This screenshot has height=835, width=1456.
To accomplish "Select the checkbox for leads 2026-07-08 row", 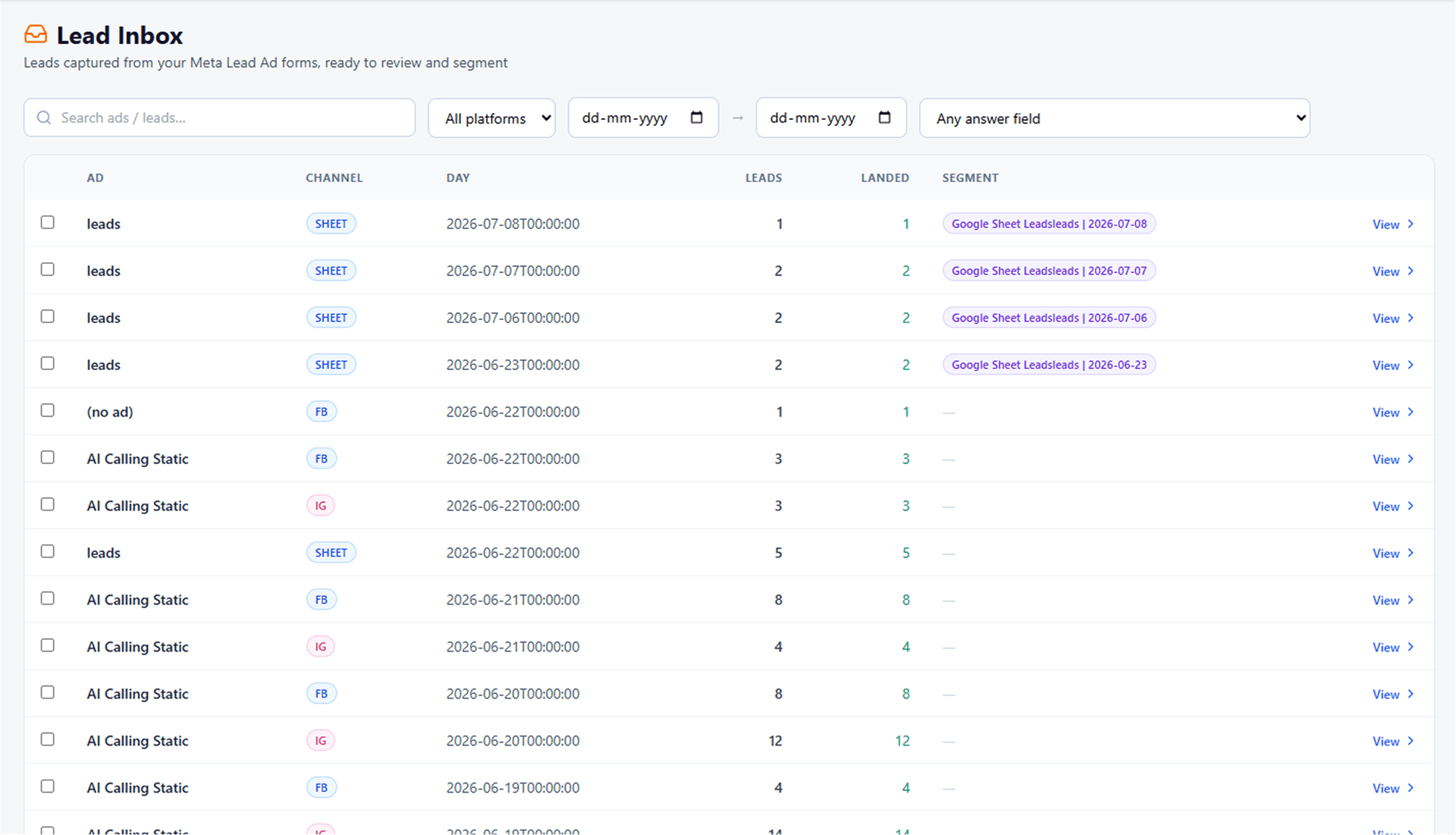I will point(48,222).
